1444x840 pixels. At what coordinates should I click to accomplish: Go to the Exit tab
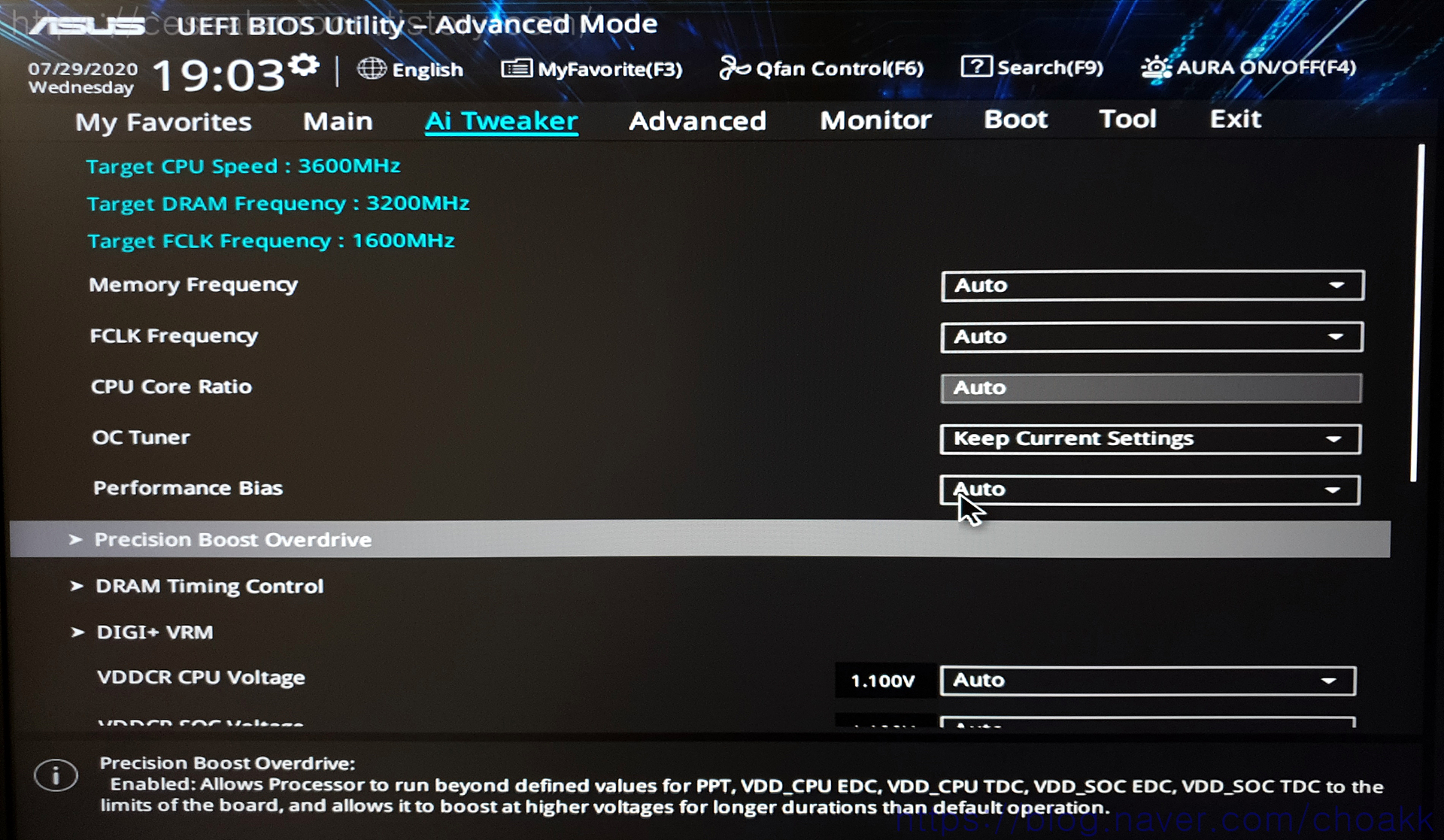coord(1235,118)
